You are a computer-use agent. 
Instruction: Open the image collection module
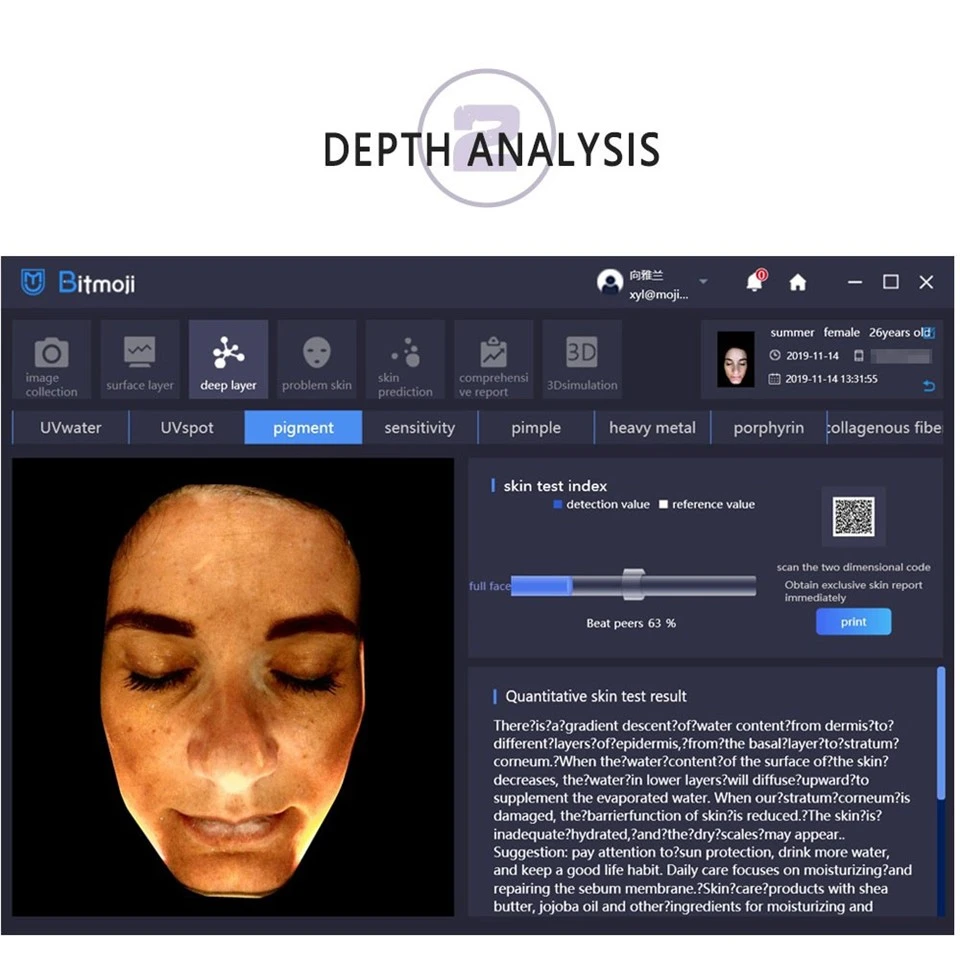[x=51, y=359]
